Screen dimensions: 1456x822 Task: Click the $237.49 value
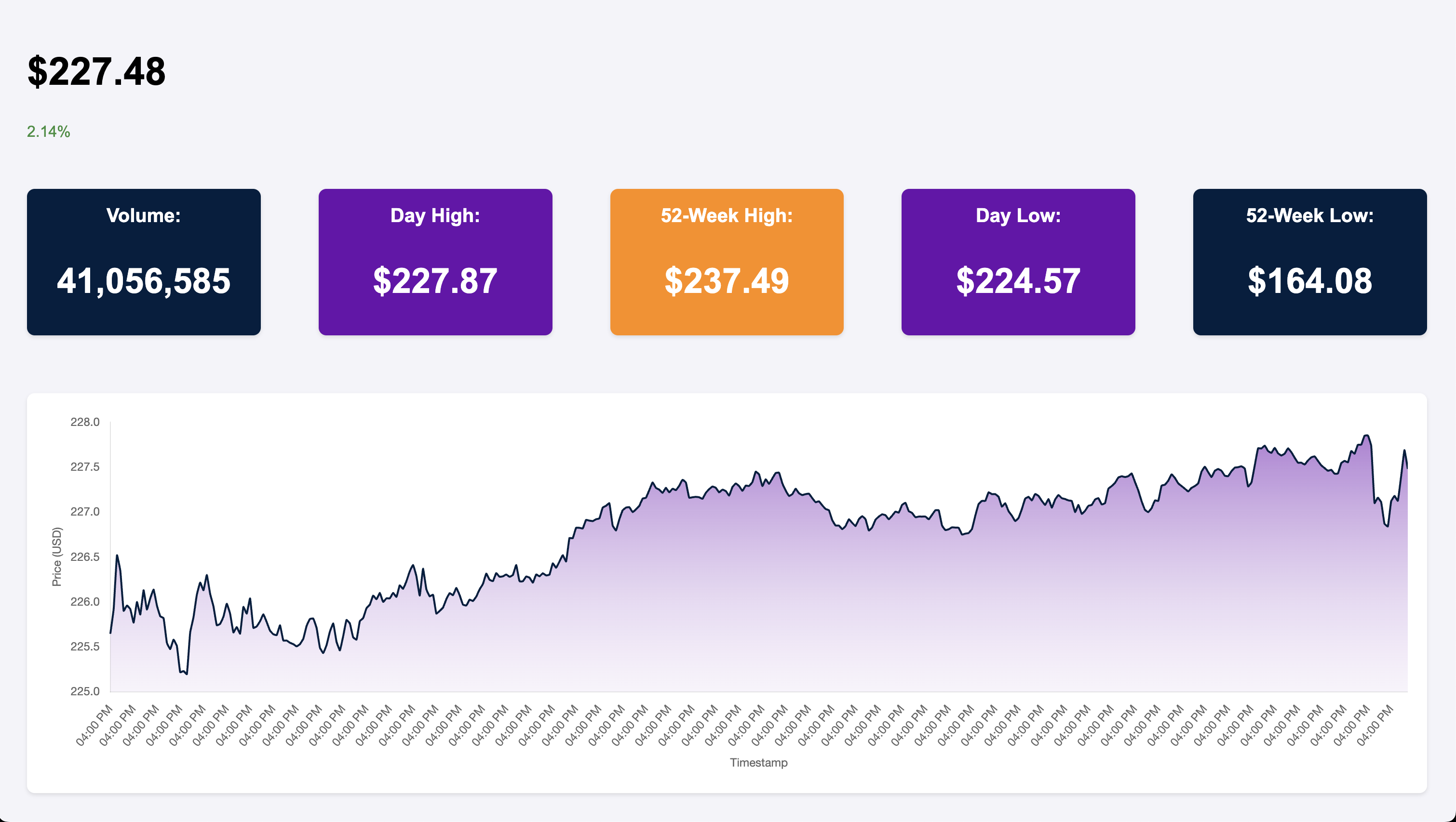coord(726,281)
